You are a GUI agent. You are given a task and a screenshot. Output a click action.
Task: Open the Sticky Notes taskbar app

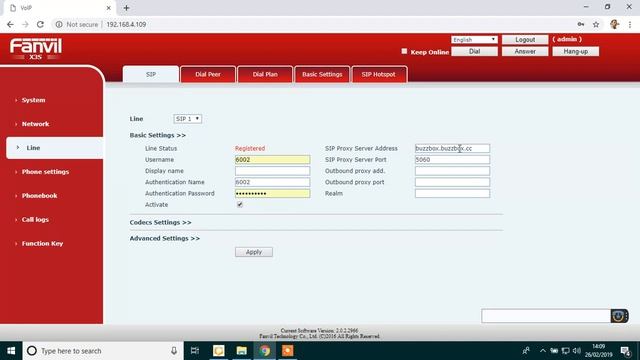tap(219, 351)
